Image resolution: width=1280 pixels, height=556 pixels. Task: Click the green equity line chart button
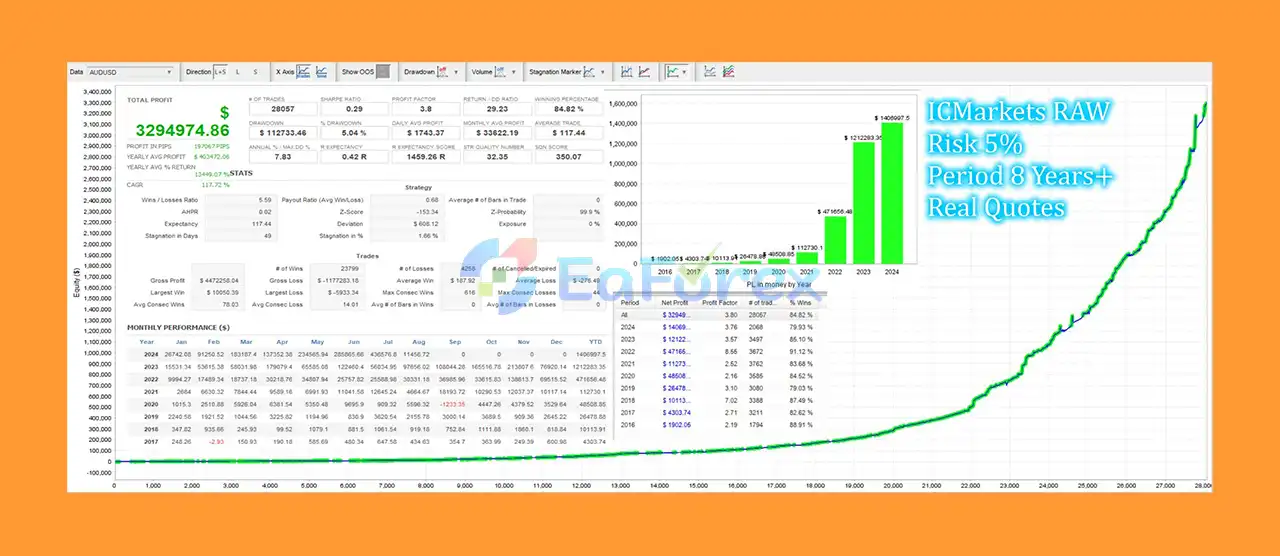673,72
